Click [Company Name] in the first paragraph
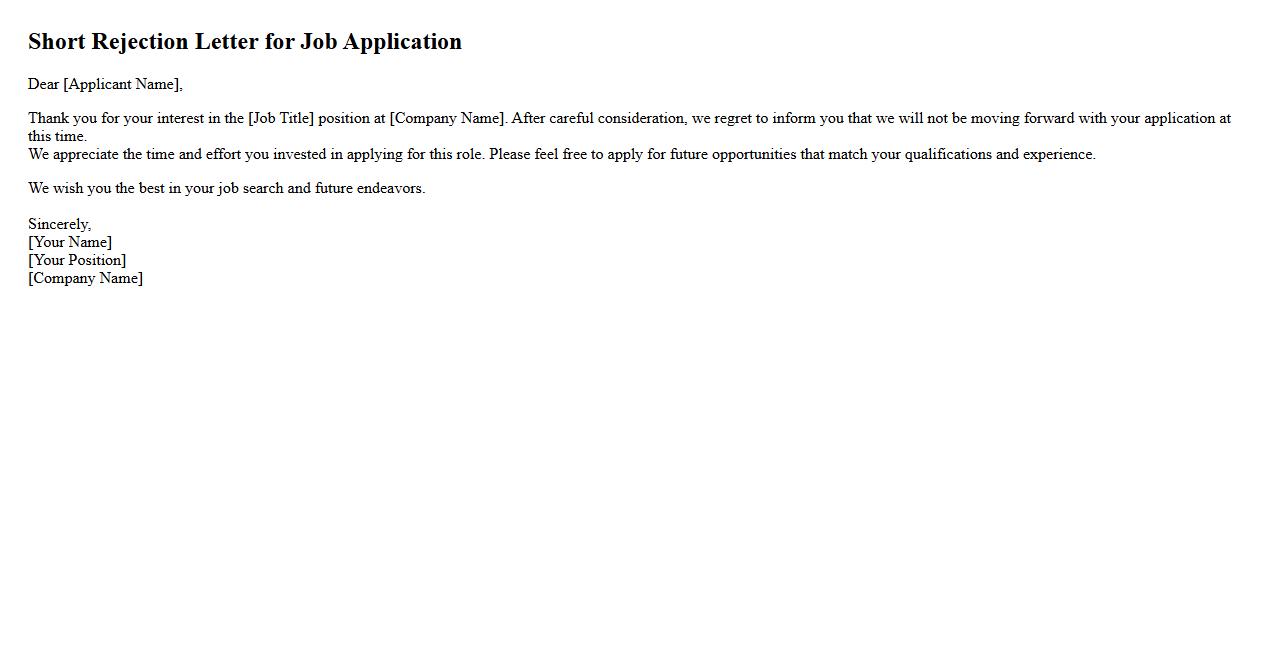 pyautogui.click(x=448, y=118)
